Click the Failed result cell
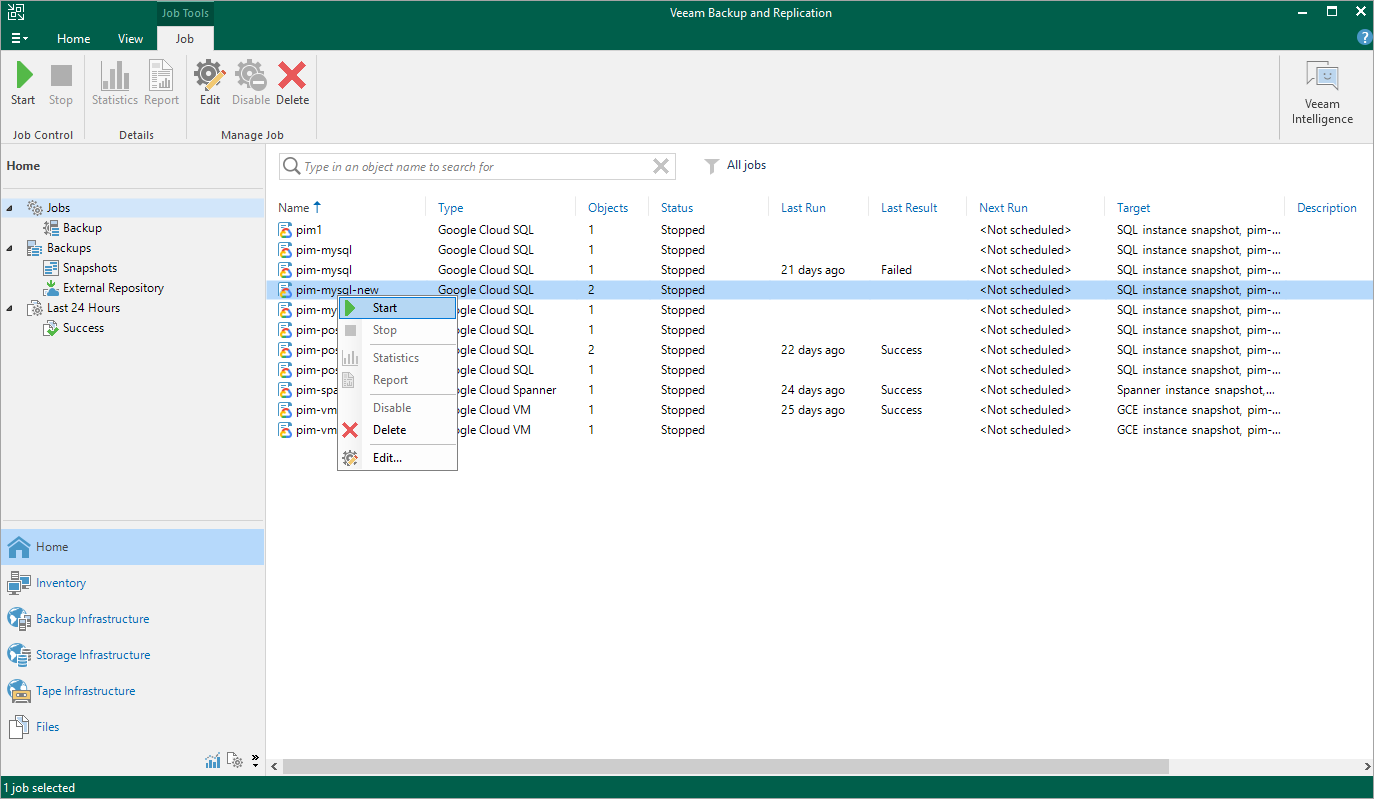Screen dimensions: 1374x799 point(896,270)
